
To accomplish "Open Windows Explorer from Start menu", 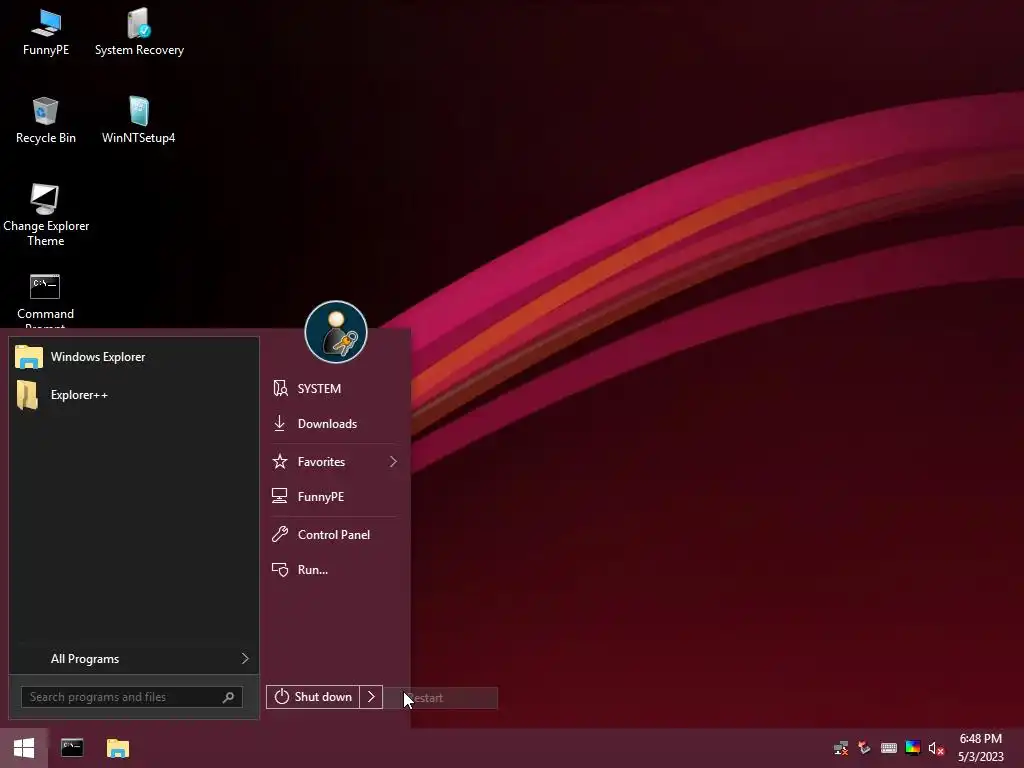I will (134, 357).
